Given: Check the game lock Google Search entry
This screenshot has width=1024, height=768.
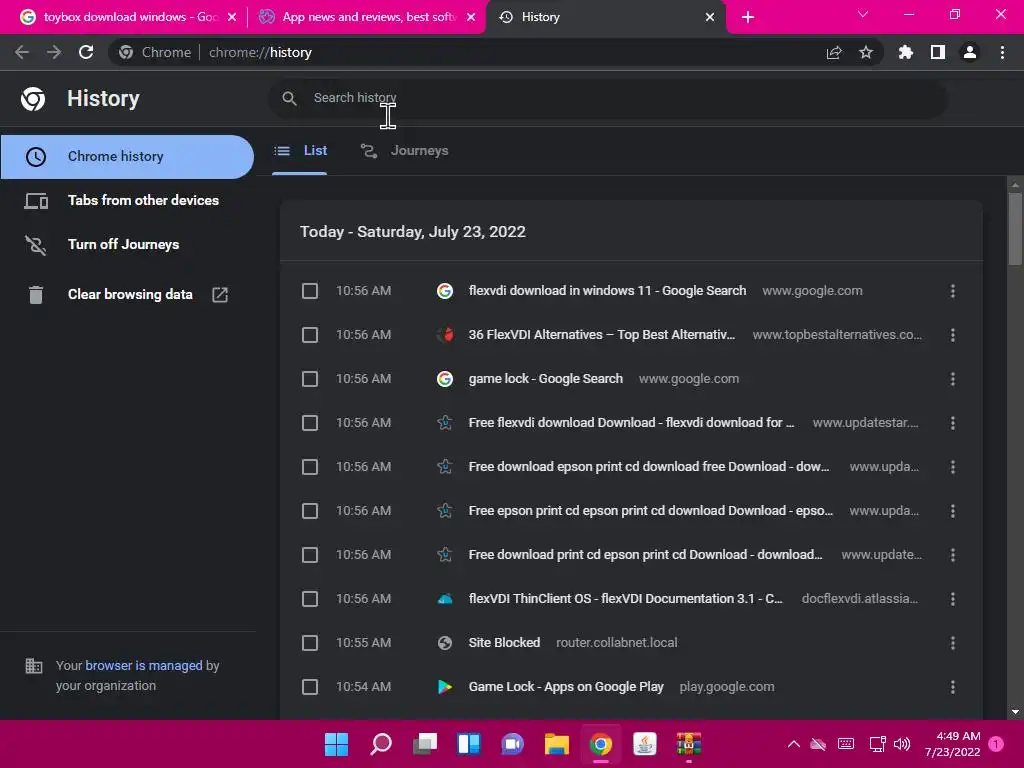Looking at the screenshot, I should [310, 379].
